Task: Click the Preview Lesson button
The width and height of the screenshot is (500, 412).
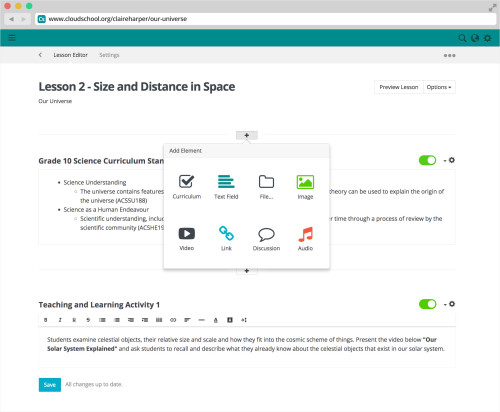Action: (399, 87)
